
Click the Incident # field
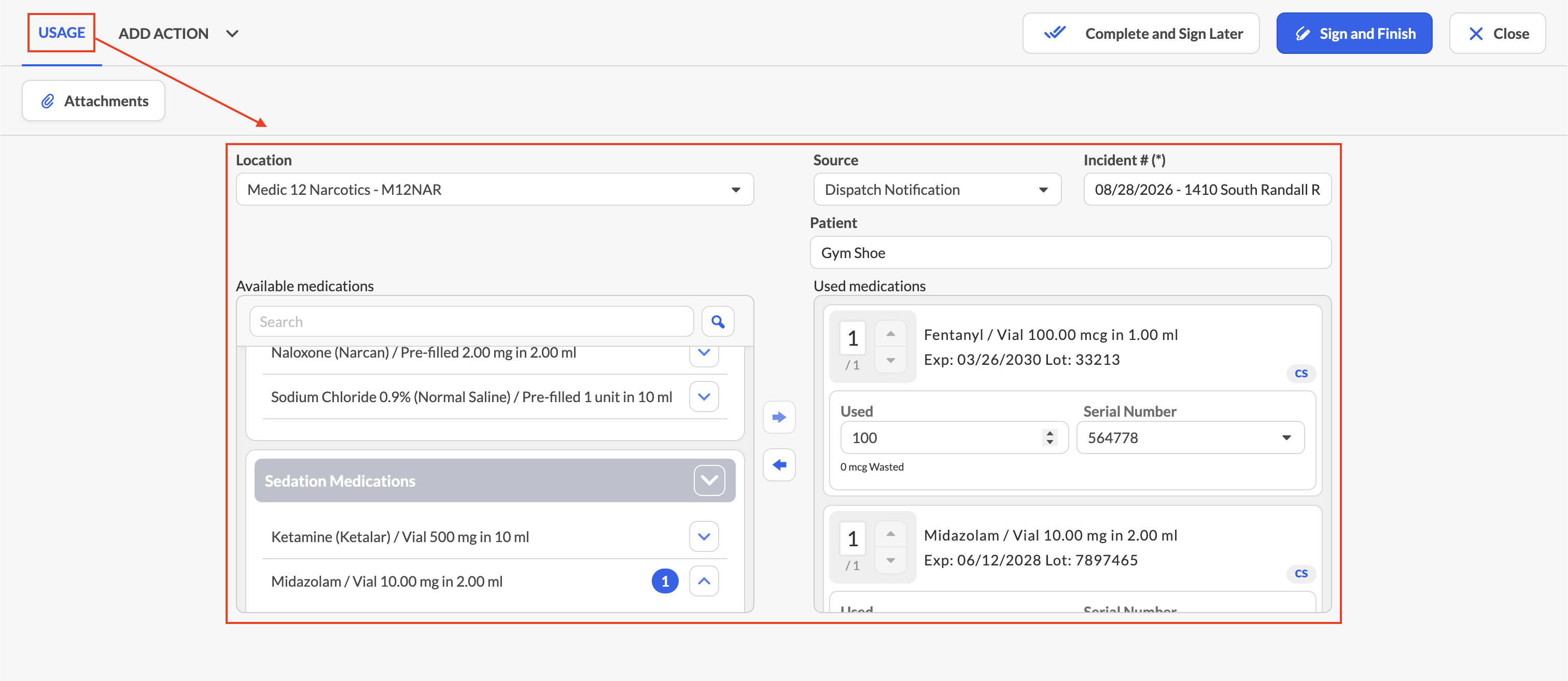[x=1207, y=189]
